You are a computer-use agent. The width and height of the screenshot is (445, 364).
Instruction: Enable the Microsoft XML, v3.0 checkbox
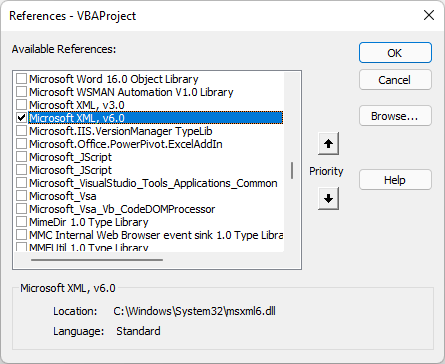pos(22,105)
